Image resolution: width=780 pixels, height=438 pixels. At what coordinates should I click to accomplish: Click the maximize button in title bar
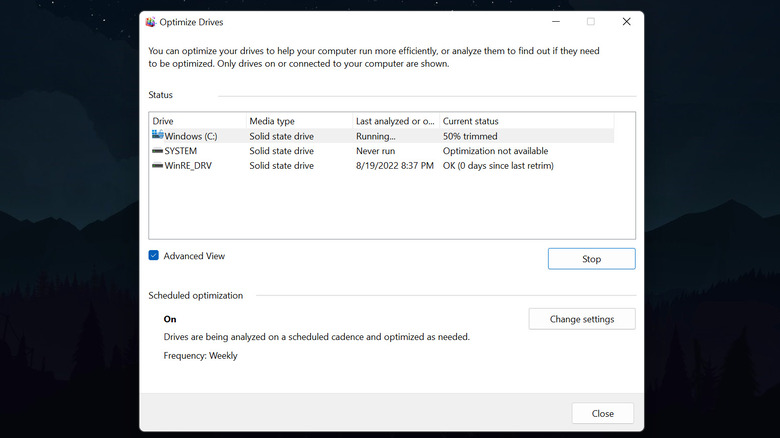click(x=590, y=21)
